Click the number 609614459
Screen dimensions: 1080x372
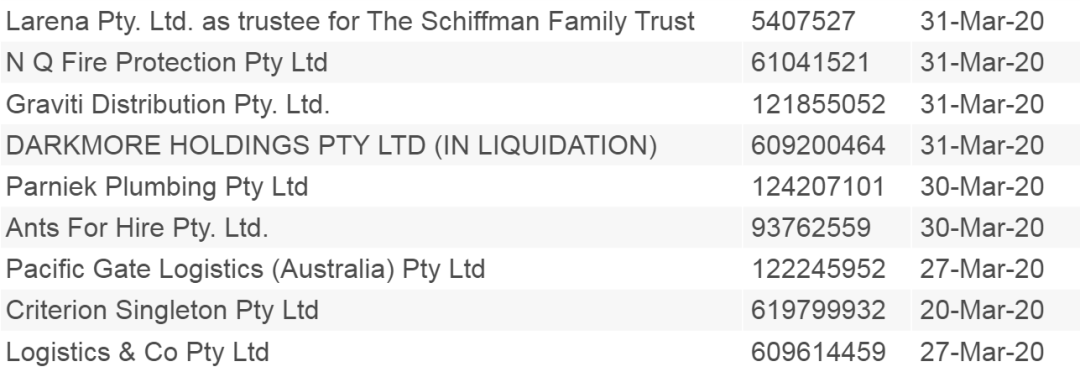pyautogui.click(x=818, y=351)
